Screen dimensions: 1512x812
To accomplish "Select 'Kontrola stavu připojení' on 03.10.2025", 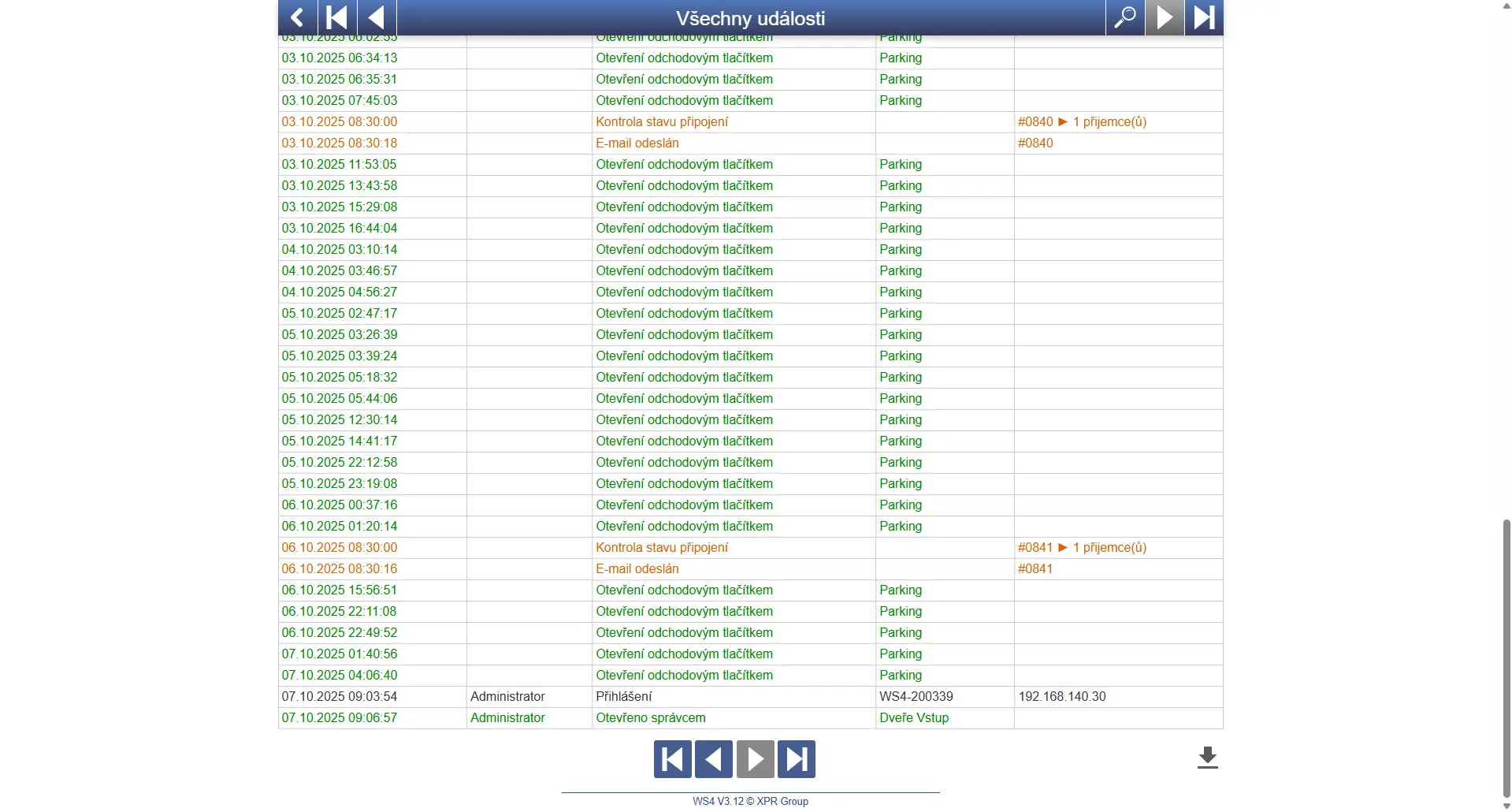I will pos(662,122).
